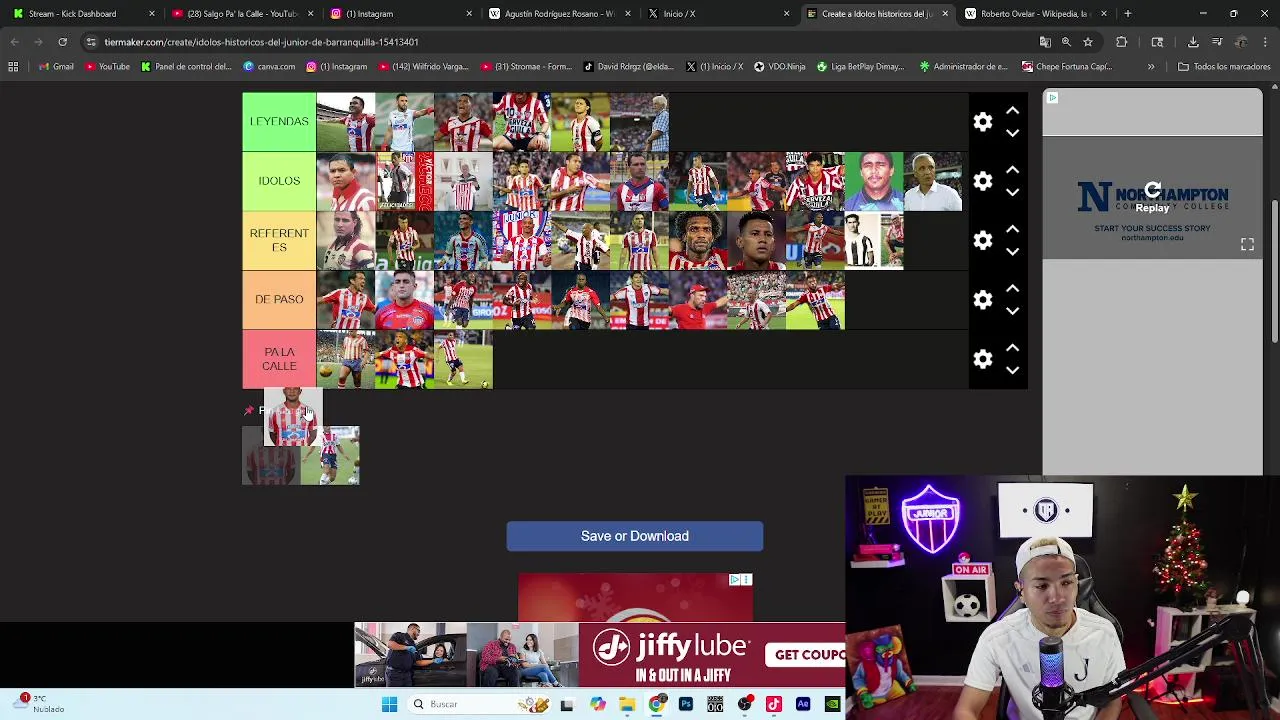Open settings gear for IDOLOS row
Viewport: 1280px width, 720px height.
pos(983,181)
